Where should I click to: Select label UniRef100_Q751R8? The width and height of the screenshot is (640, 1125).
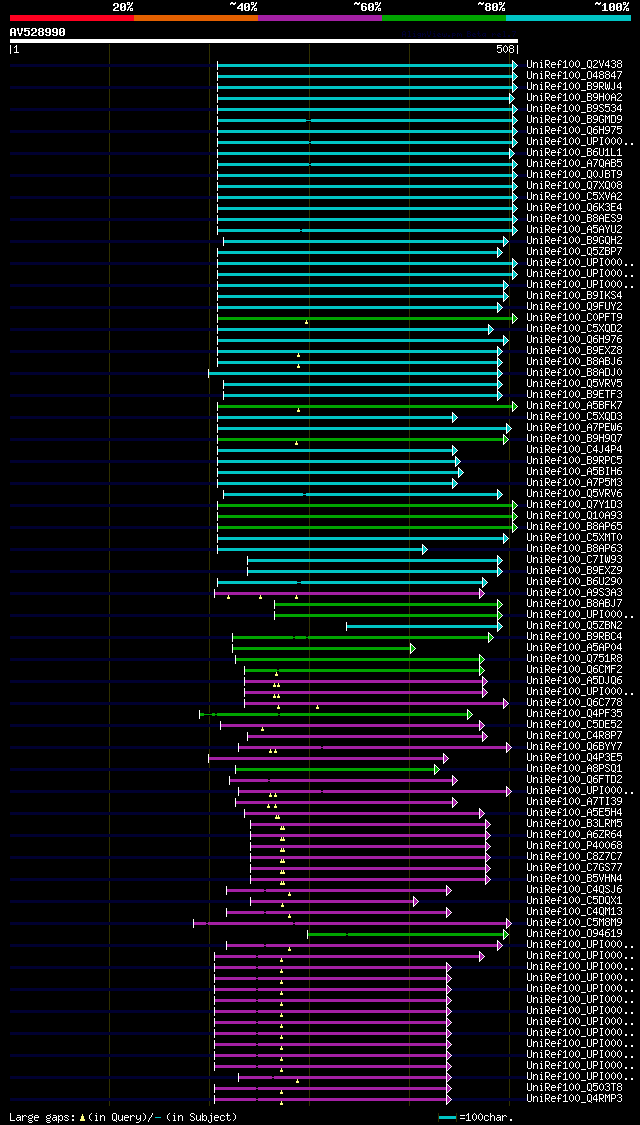(x=574, y=658)
